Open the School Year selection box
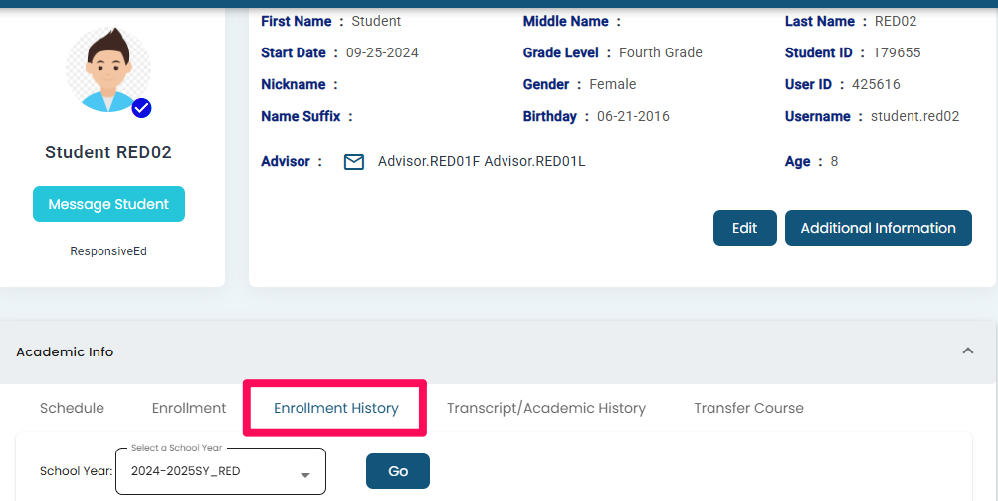Image resolution: width=998 pixels, height=501 pixels. [220, 471]
